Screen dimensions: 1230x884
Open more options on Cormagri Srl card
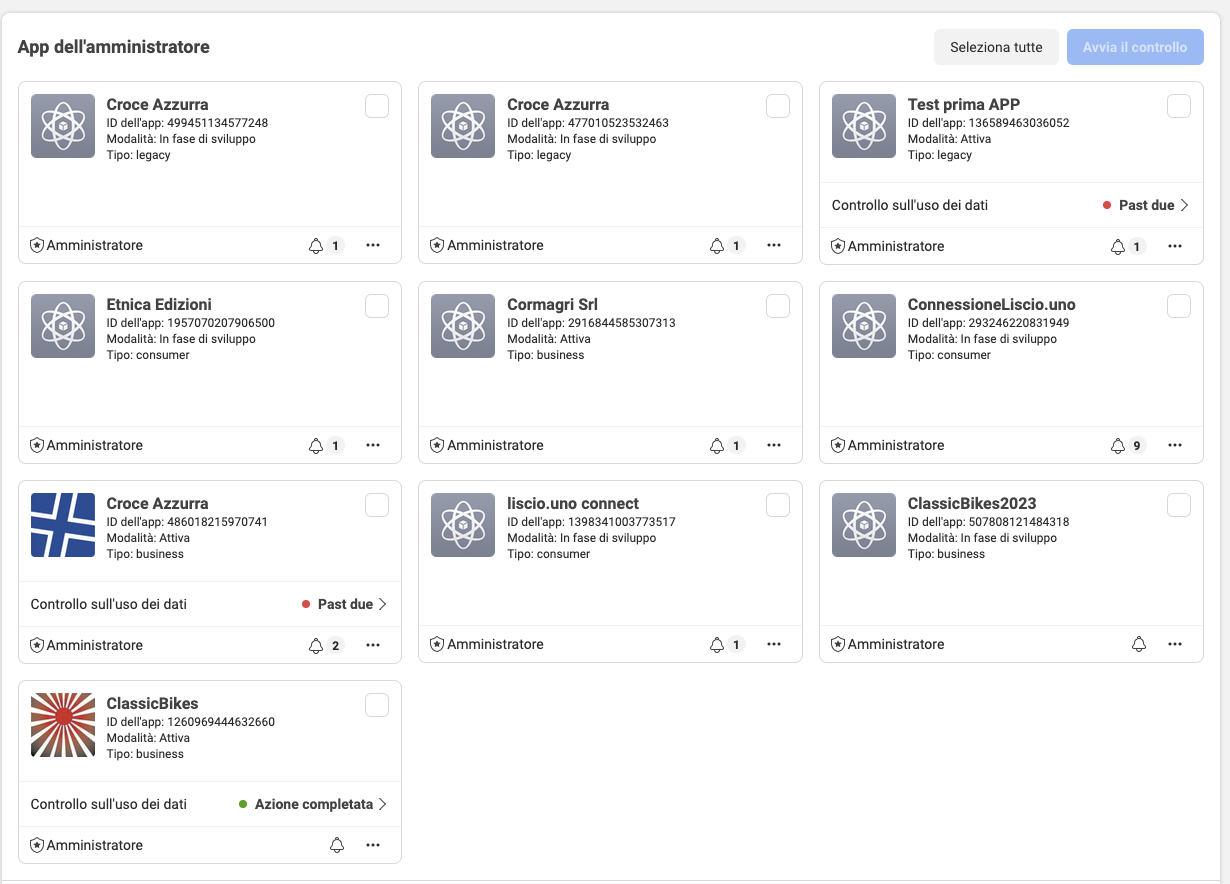tap(774, 445)
